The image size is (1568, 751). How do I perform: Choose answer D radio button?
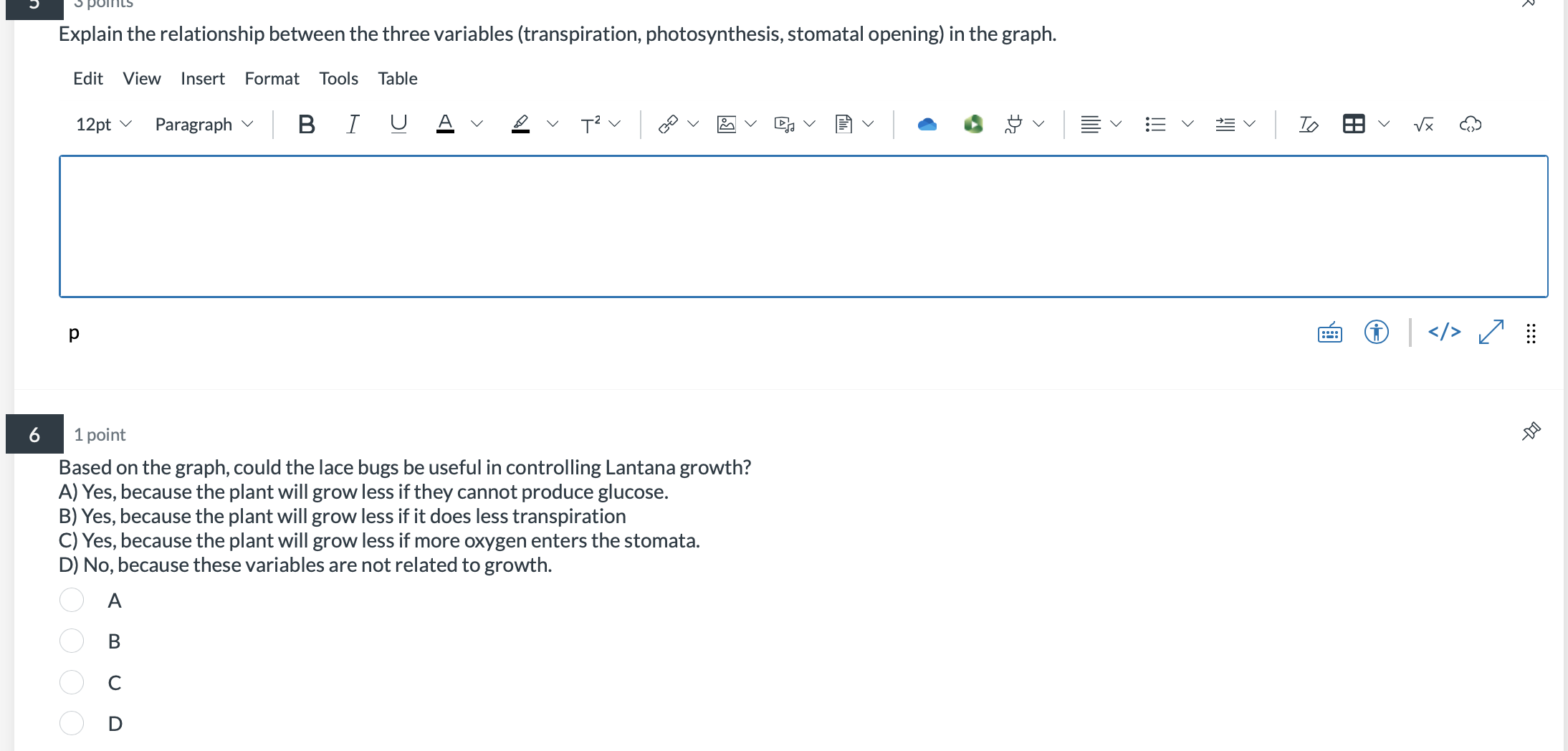tap(72, 723)
